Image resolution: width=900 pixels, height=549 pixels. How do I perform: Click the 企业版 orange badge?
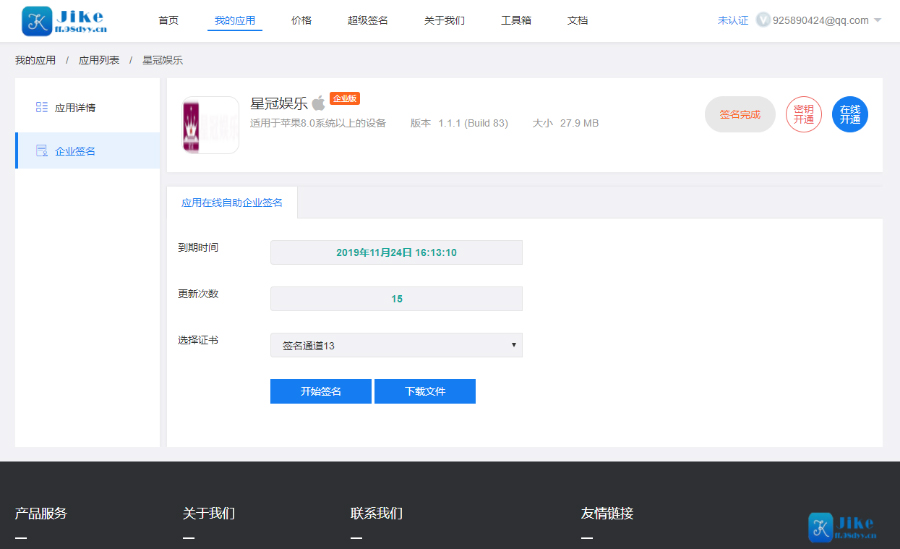coord(344,99)
